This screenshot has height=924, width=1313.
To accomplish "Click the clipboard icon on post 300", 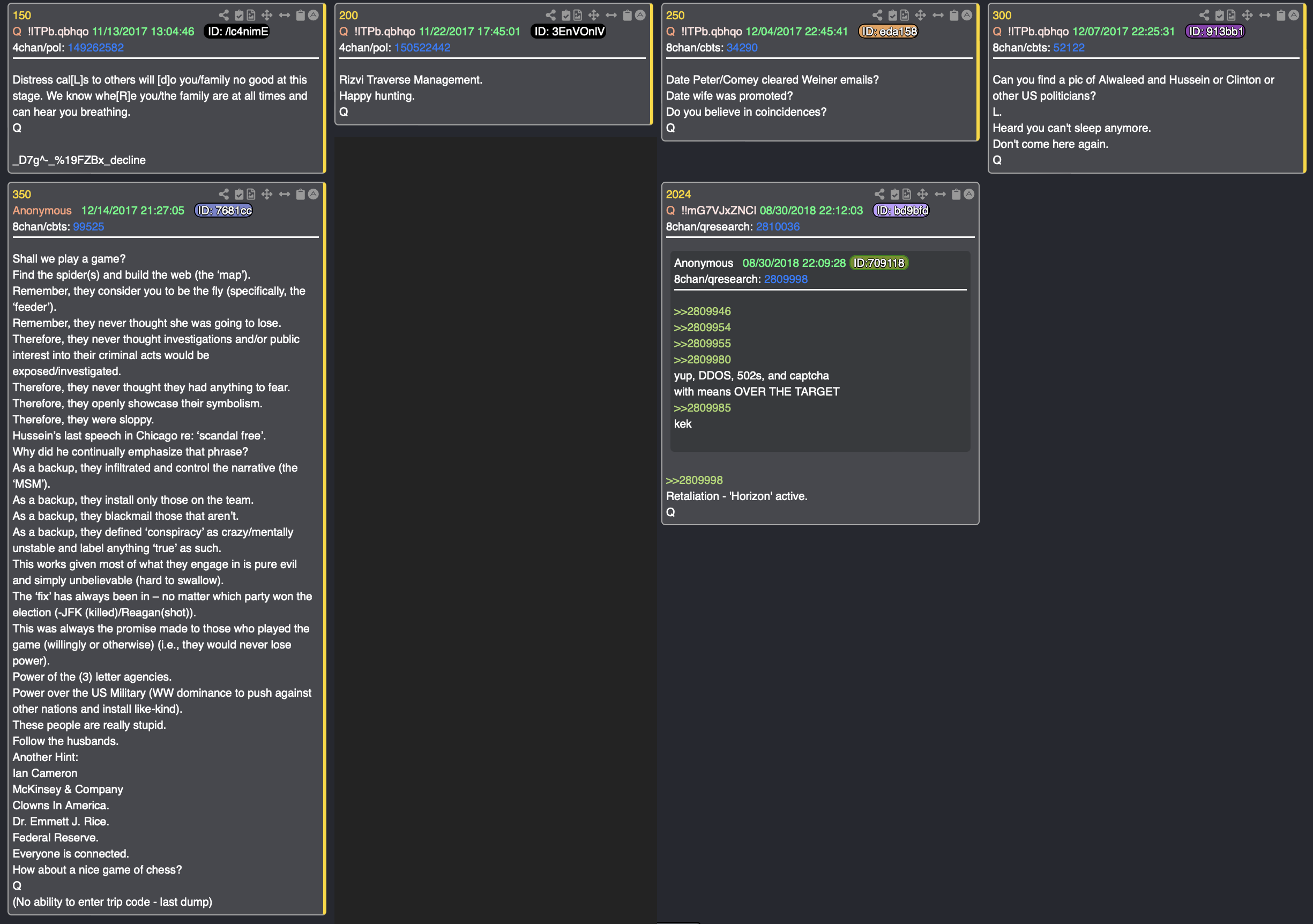I will [x=1281, y=16].
